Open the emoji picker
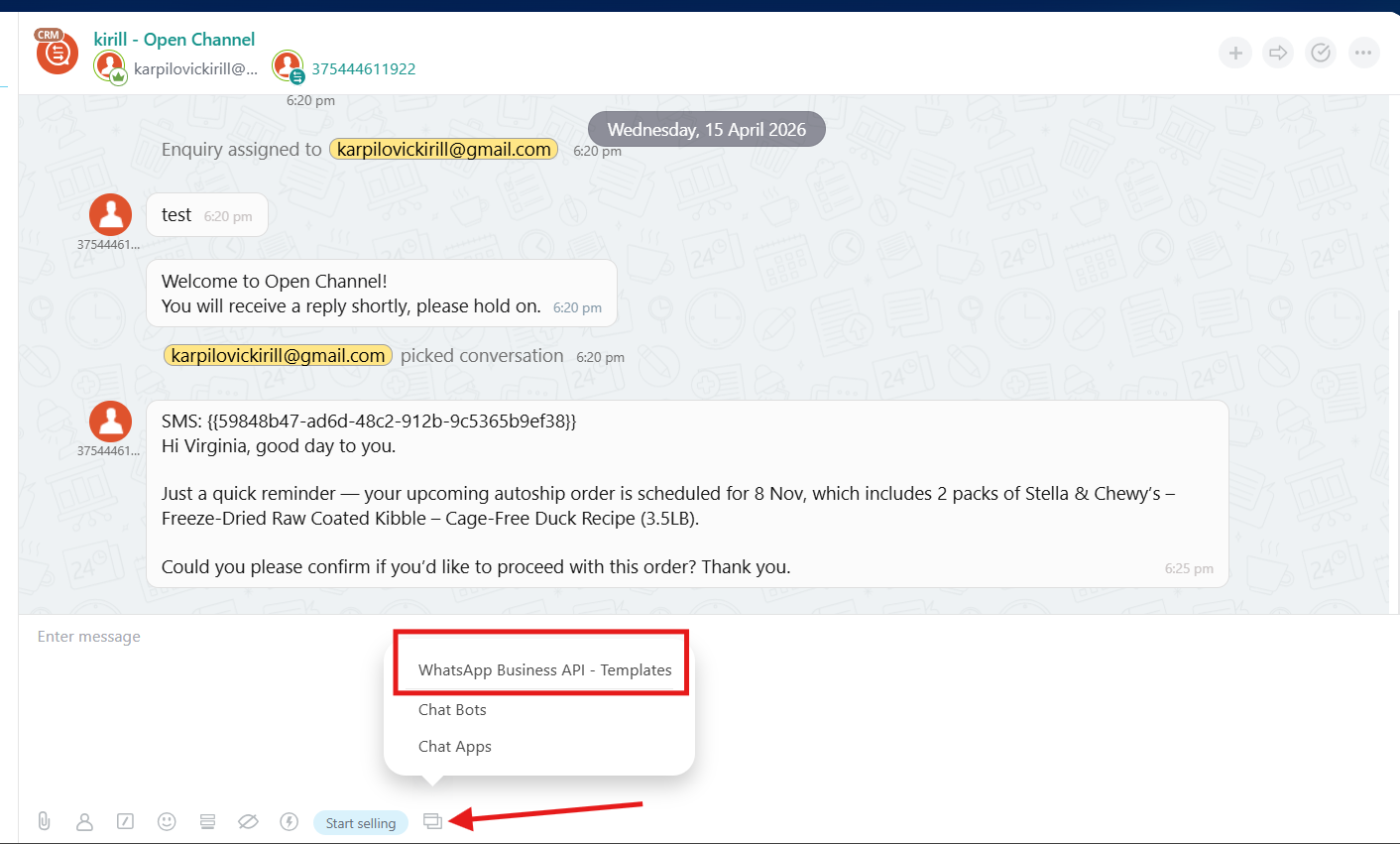This screenshot has height=844, width=1400. (x=167, y=821)
